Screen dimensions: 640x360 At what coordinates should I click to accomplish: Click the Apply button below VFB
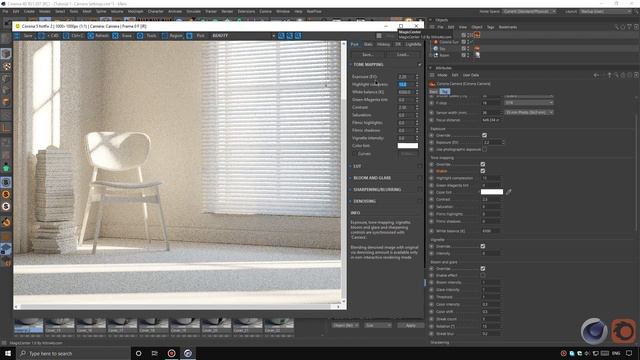pyautogui.click(x=411, y=325)
